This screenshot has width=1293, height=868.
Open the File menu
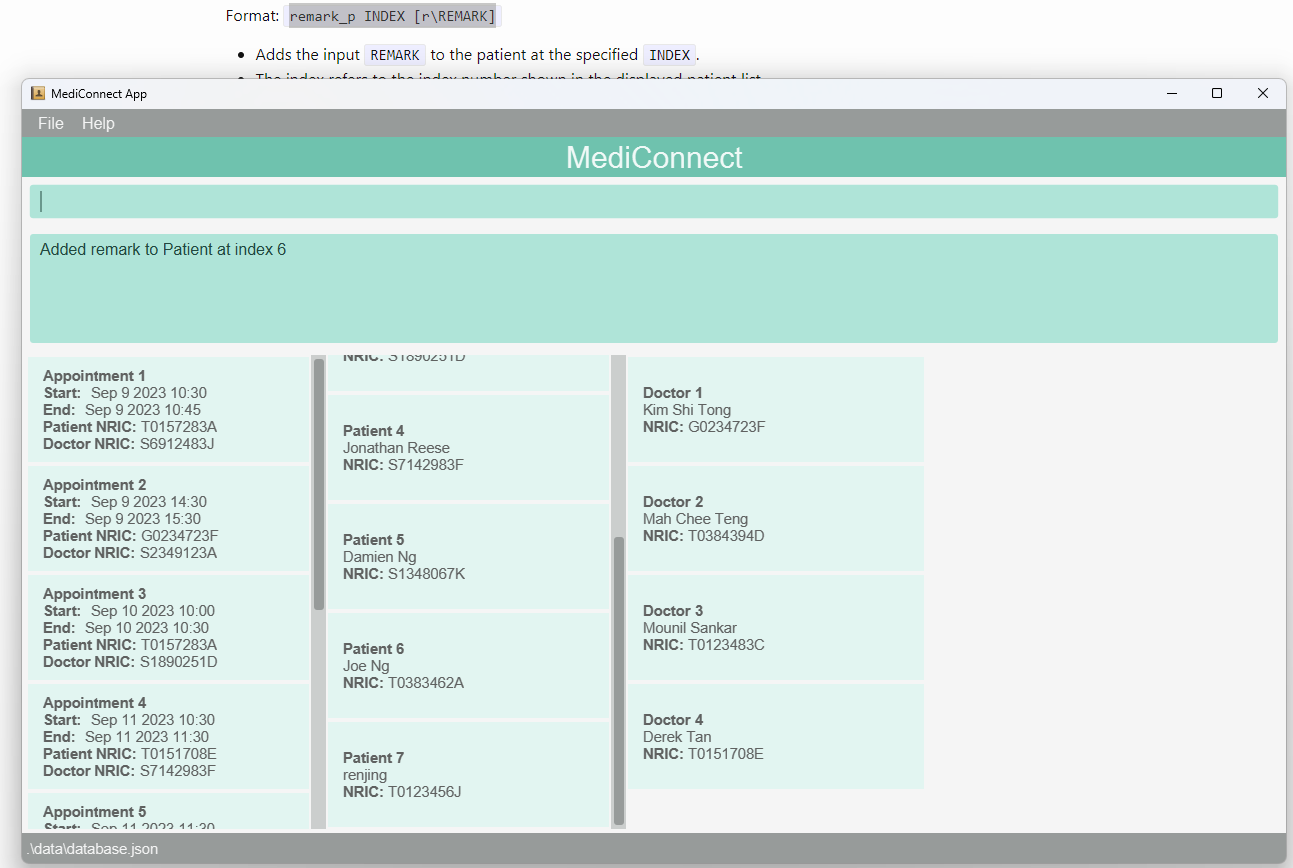click(x=51, y=123)
